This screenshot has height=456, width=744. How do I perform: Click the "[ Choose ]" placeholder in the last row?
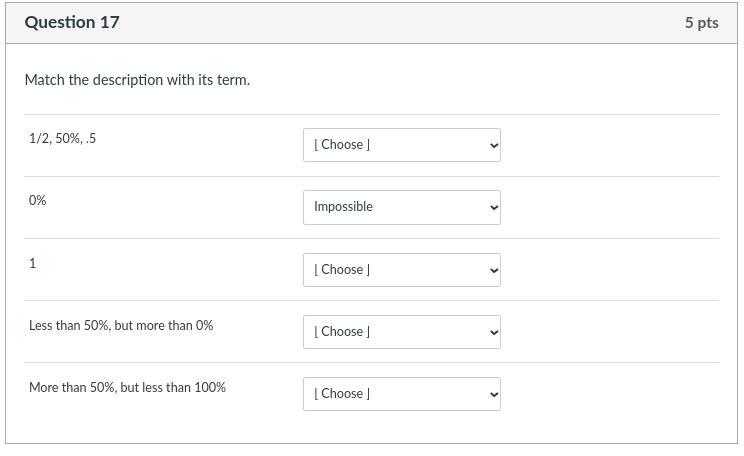pyautogui.click(x=342, y=394)
